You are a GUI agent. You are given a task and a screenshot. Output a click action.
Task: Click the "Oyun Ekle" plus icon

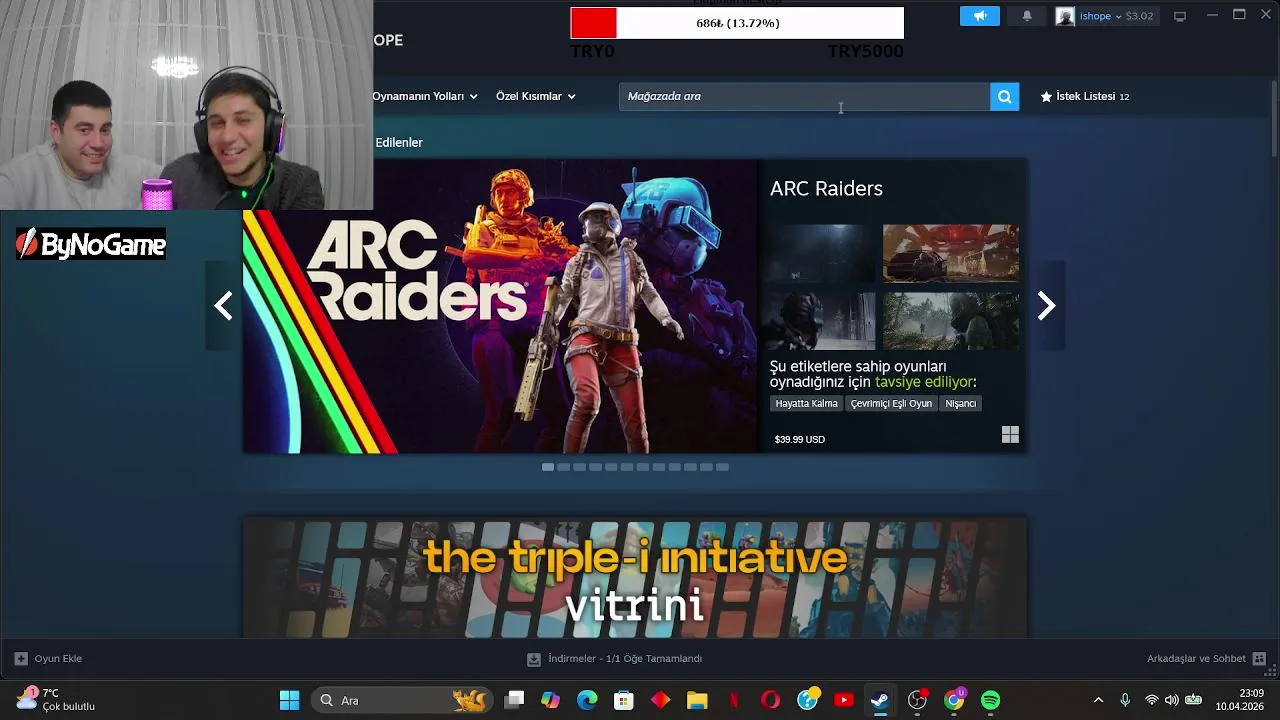click(21, 659)
